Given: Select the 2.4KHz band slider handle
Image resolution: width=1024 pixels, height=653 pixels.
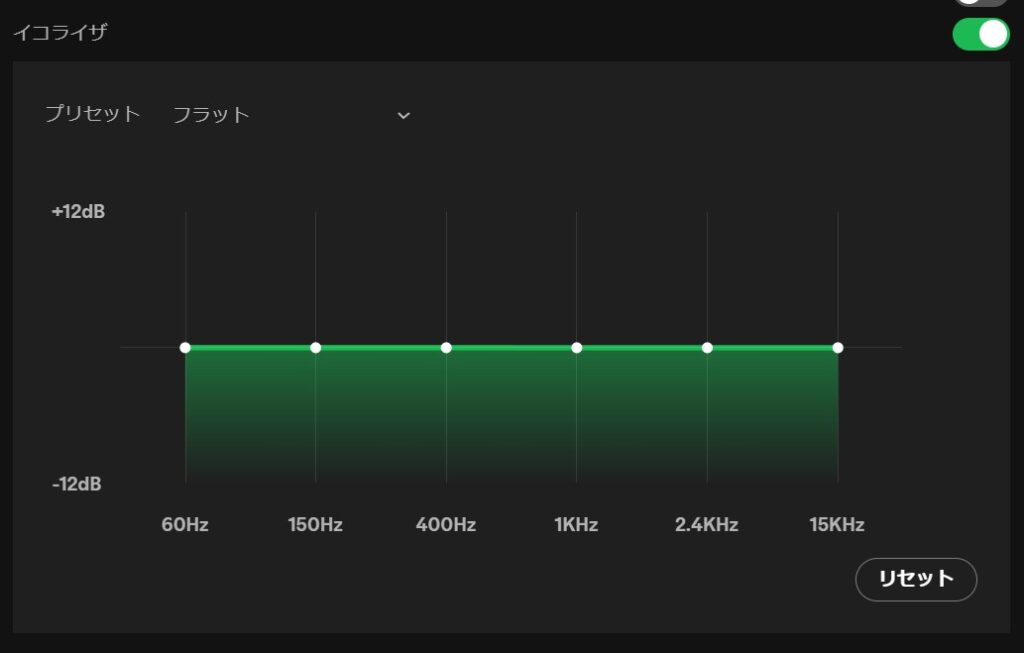Looking at the screenshot, I should pos(707,348).
